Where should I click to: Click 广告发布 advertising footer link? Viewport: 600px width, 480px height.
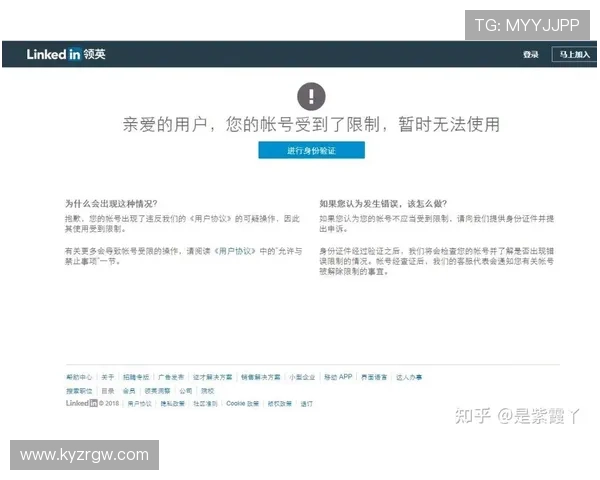click(171, 377)
